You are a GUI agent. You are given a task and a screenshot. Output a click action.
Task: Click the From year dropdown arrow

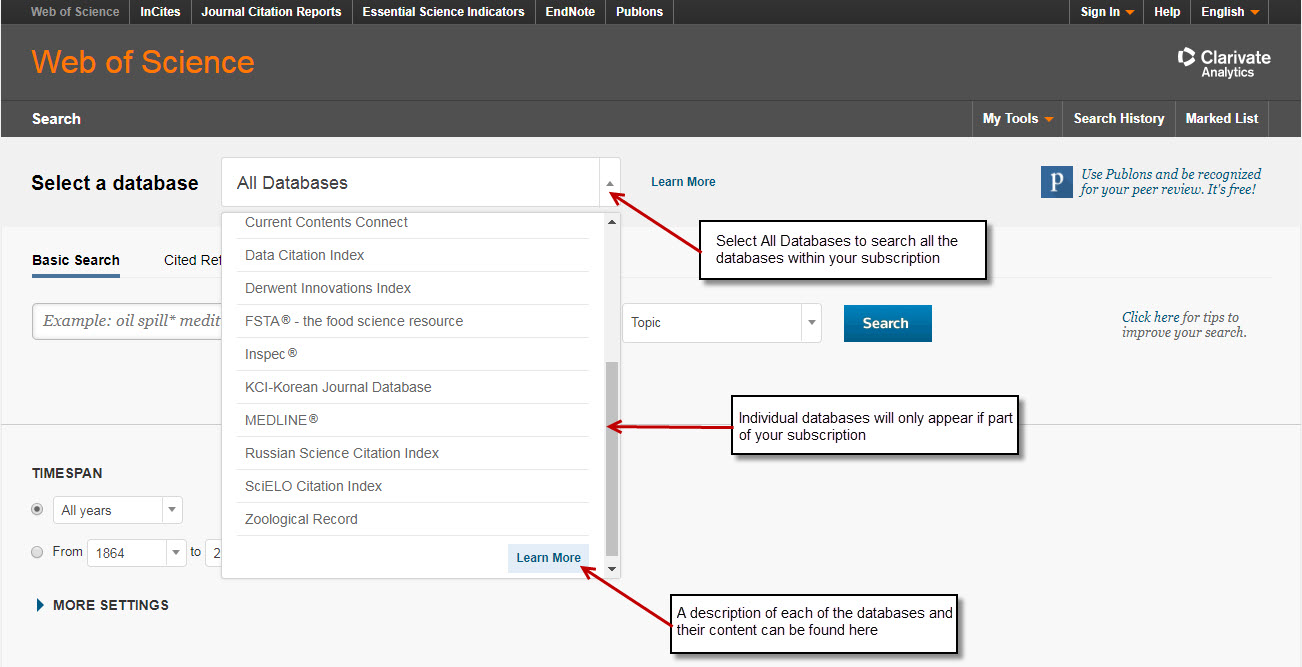point(175,552)
